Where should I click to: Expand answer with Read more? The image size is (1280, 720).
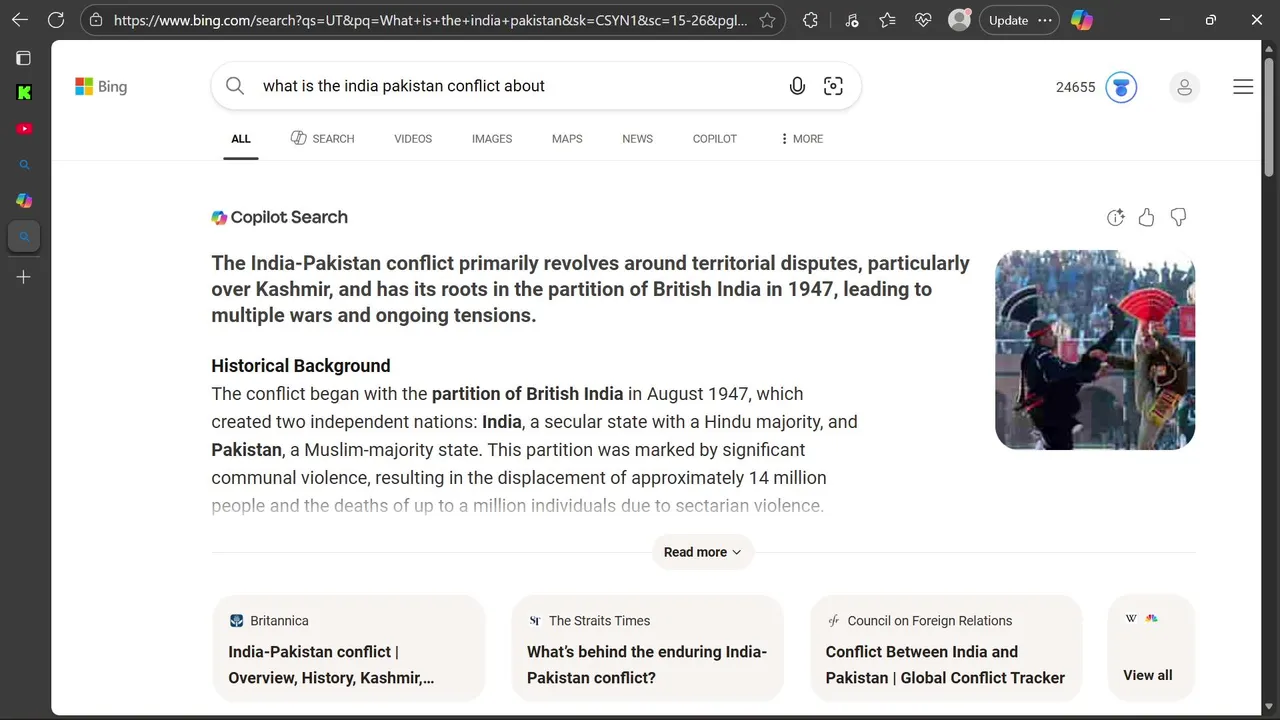click(702, 552)
